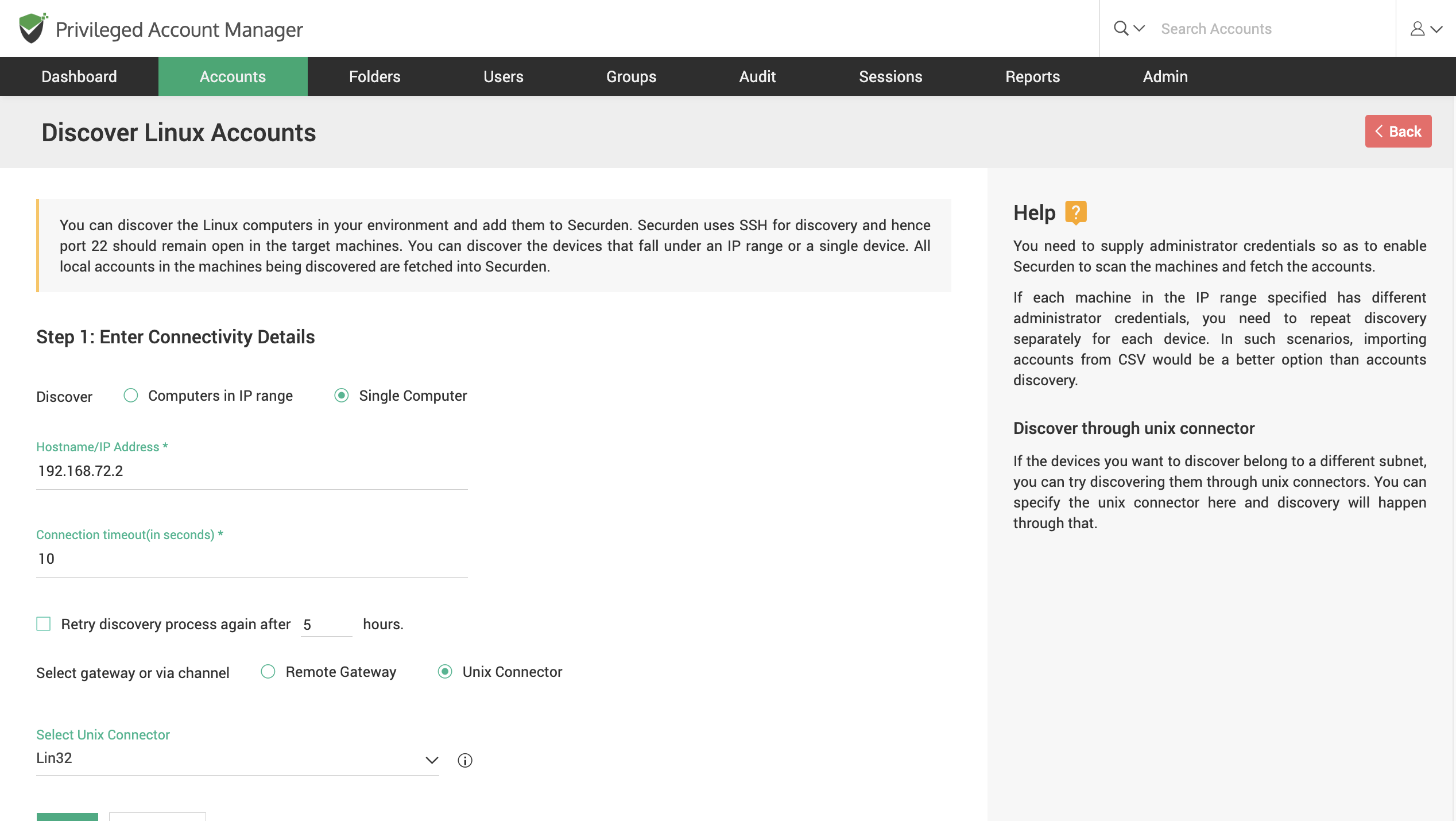Click the Connection timeout field
This screenshot has height=821, width=1456.
pos(252,559)
